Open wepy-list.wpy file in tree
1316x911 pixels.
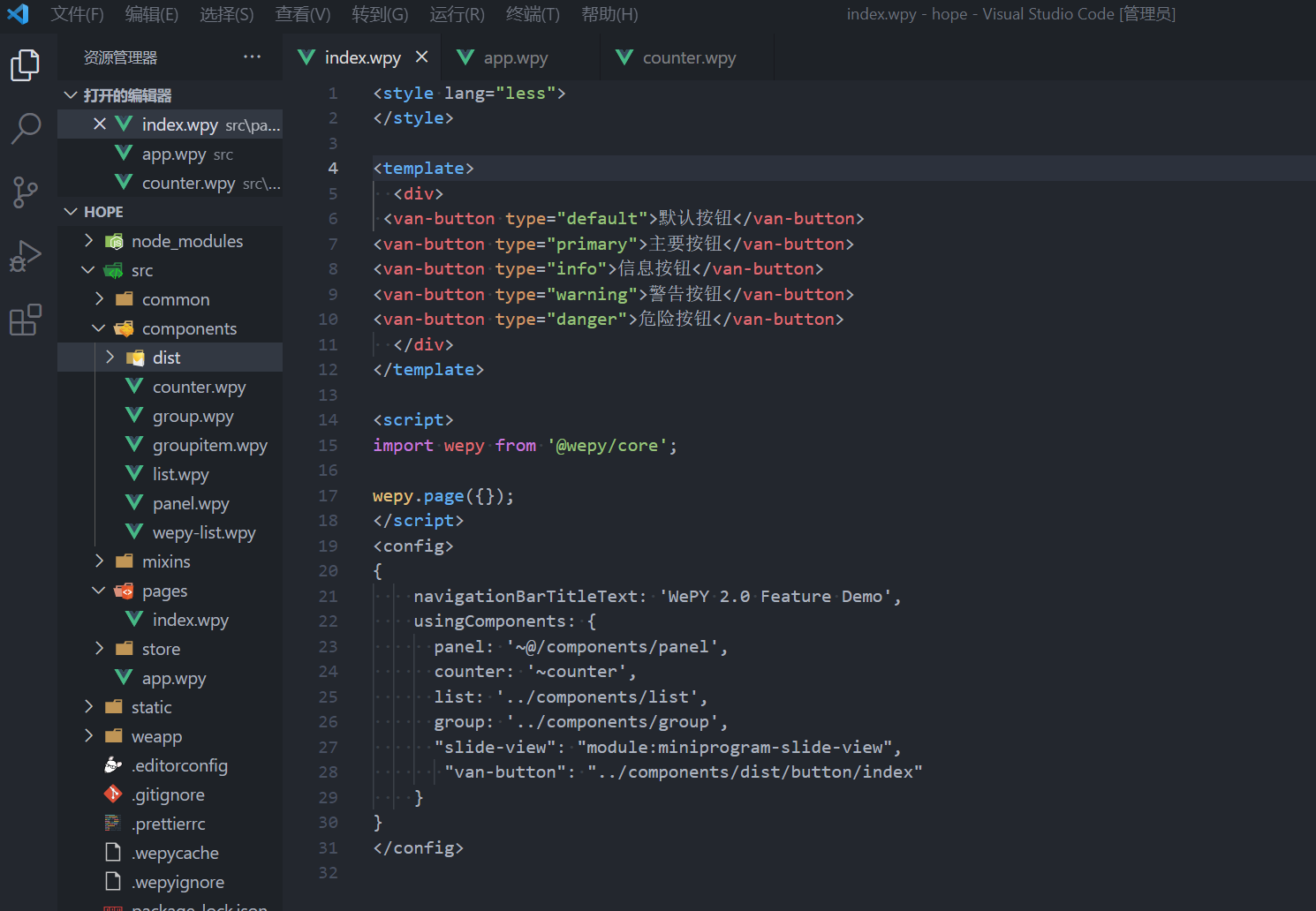click(170, 532)
